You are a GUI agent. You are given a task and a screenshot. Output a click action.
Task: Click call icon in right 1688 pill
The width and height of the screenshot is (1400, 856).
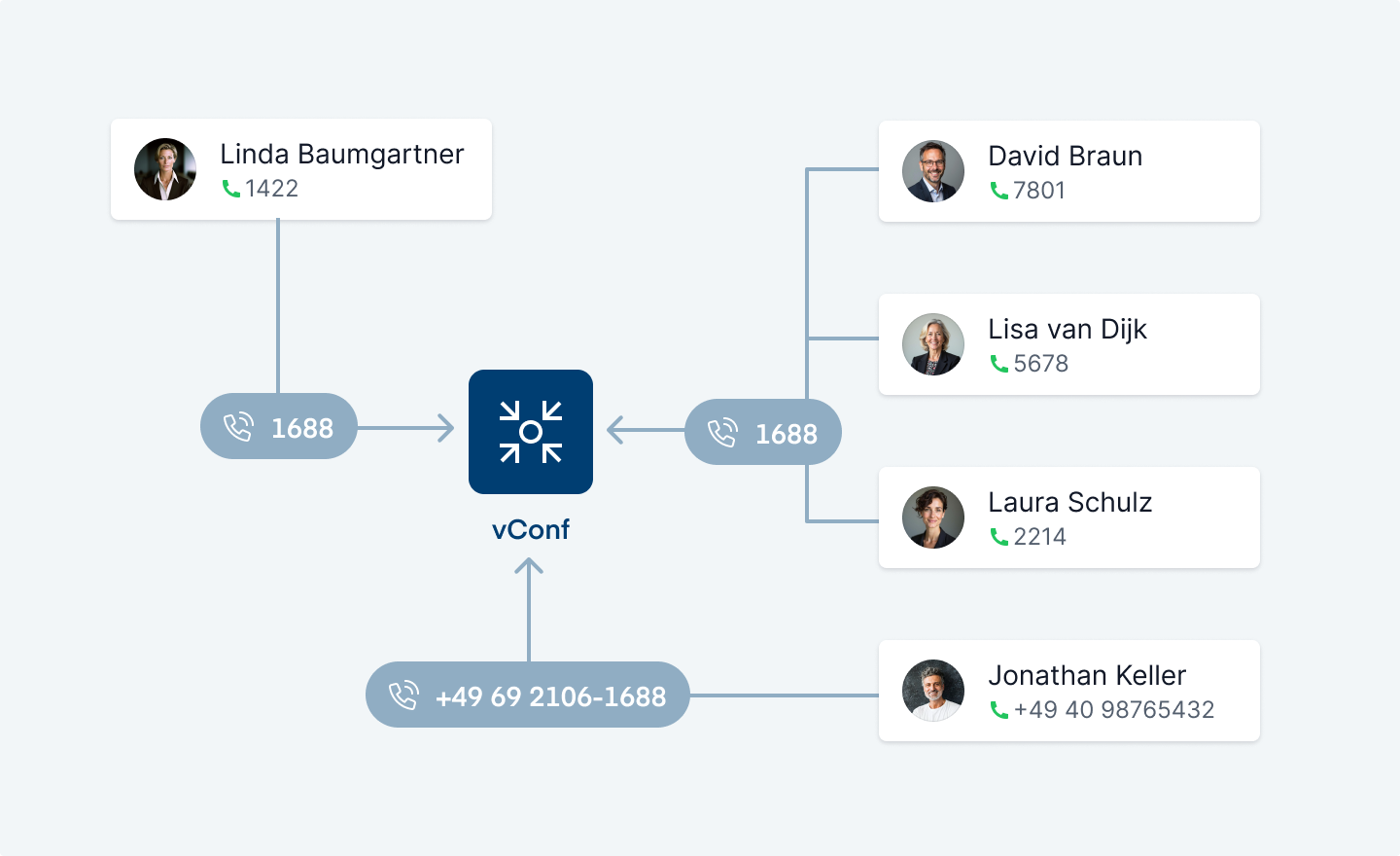pyautogui.click(x=722, y=433)
